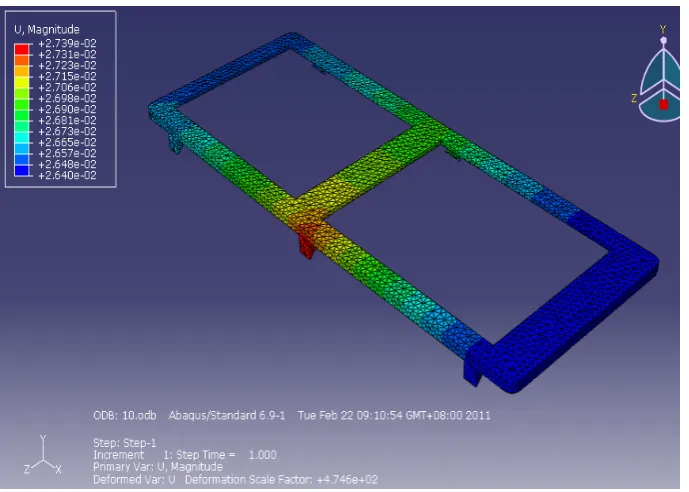Viewport: 689px width, 492px height.
Task: Pick the red maximum displacement bracket on model
Action: (x=306, y=245)
